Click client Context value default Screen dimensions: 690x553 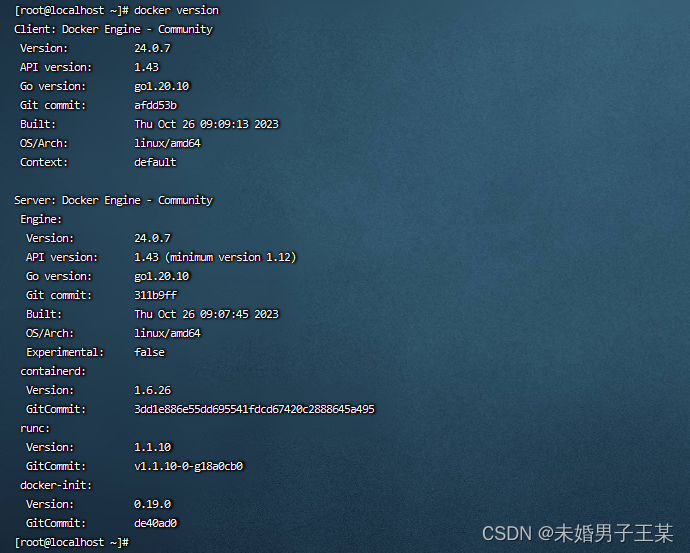[x=155, y=162]
